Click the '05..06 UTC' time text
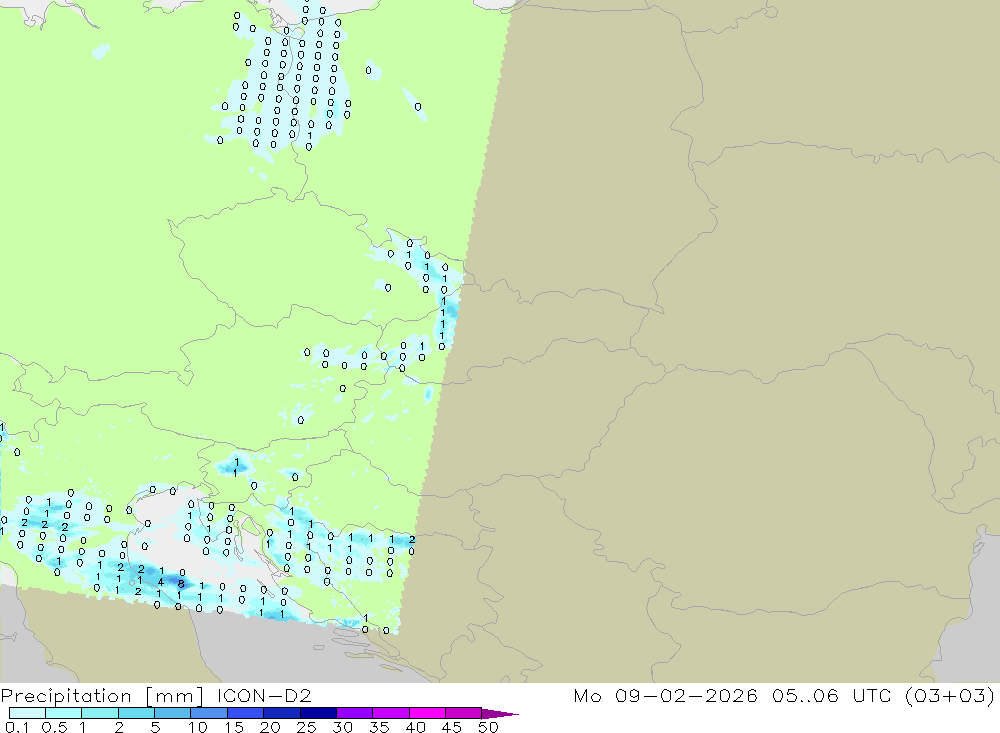This screenshot has height=733, width=1000. [831, 695]
